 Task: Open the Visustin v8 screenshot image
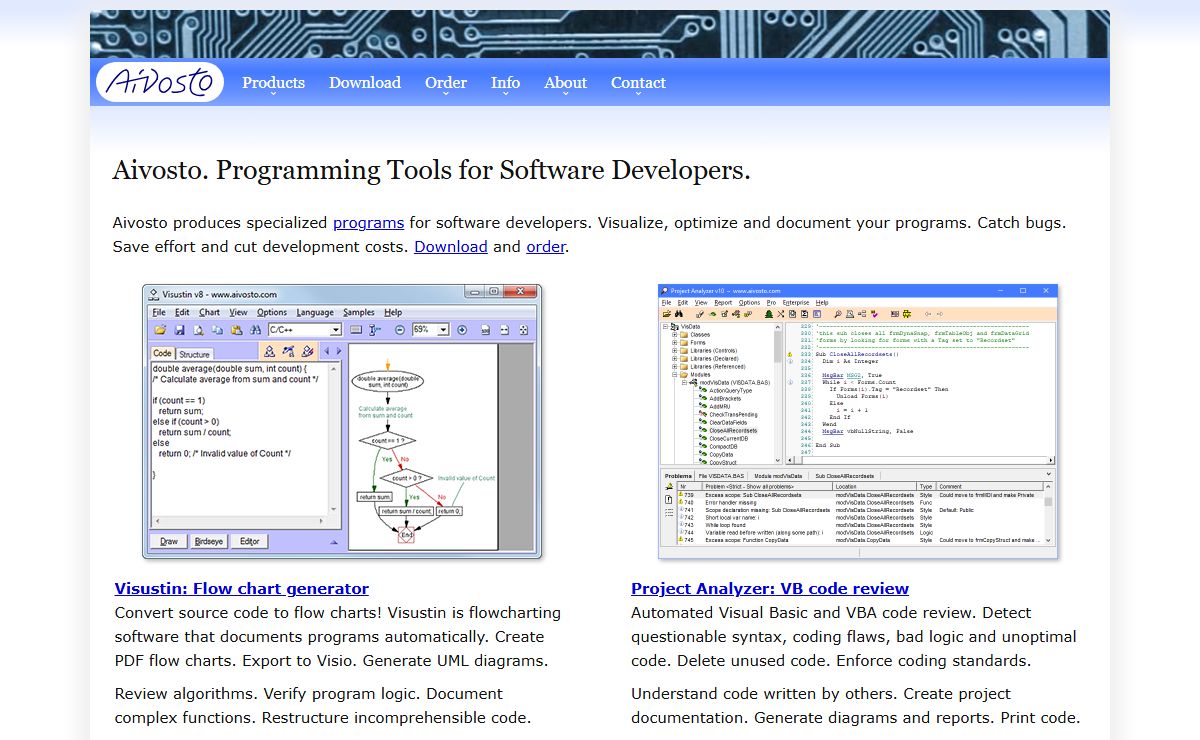(342, 421)
